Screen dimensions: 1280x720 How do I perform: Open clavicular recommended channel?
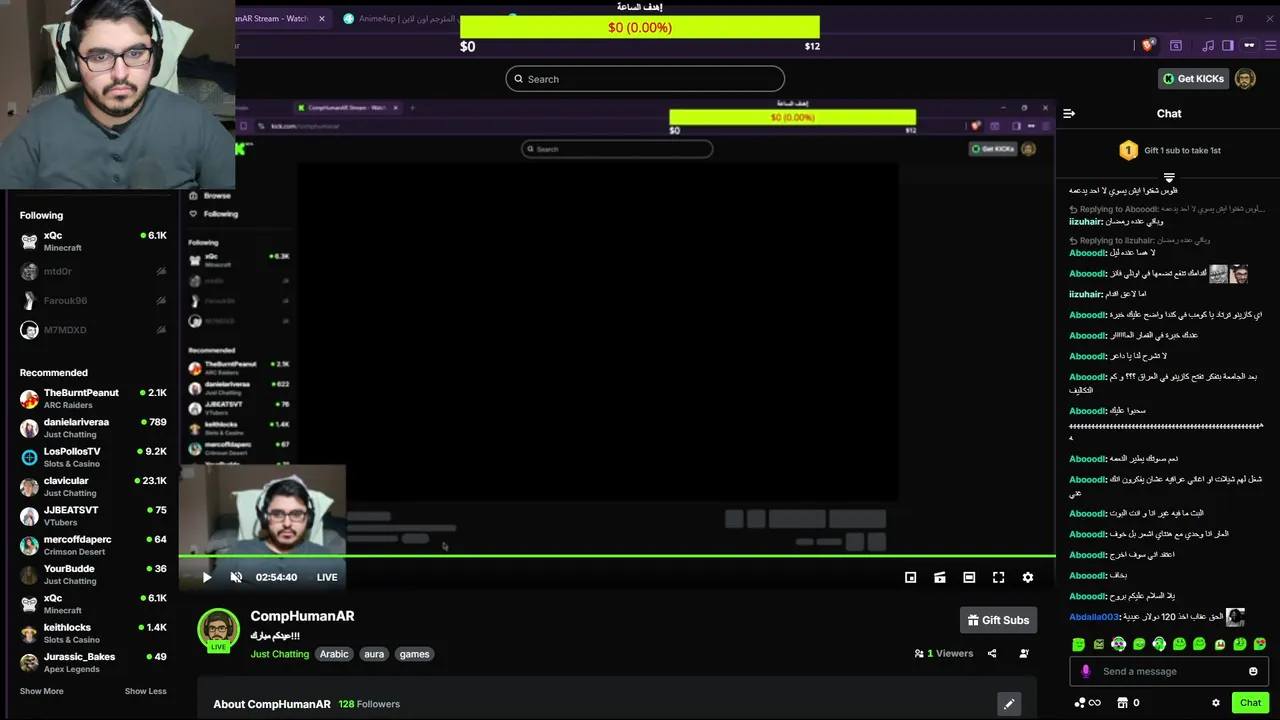(93, 486)
